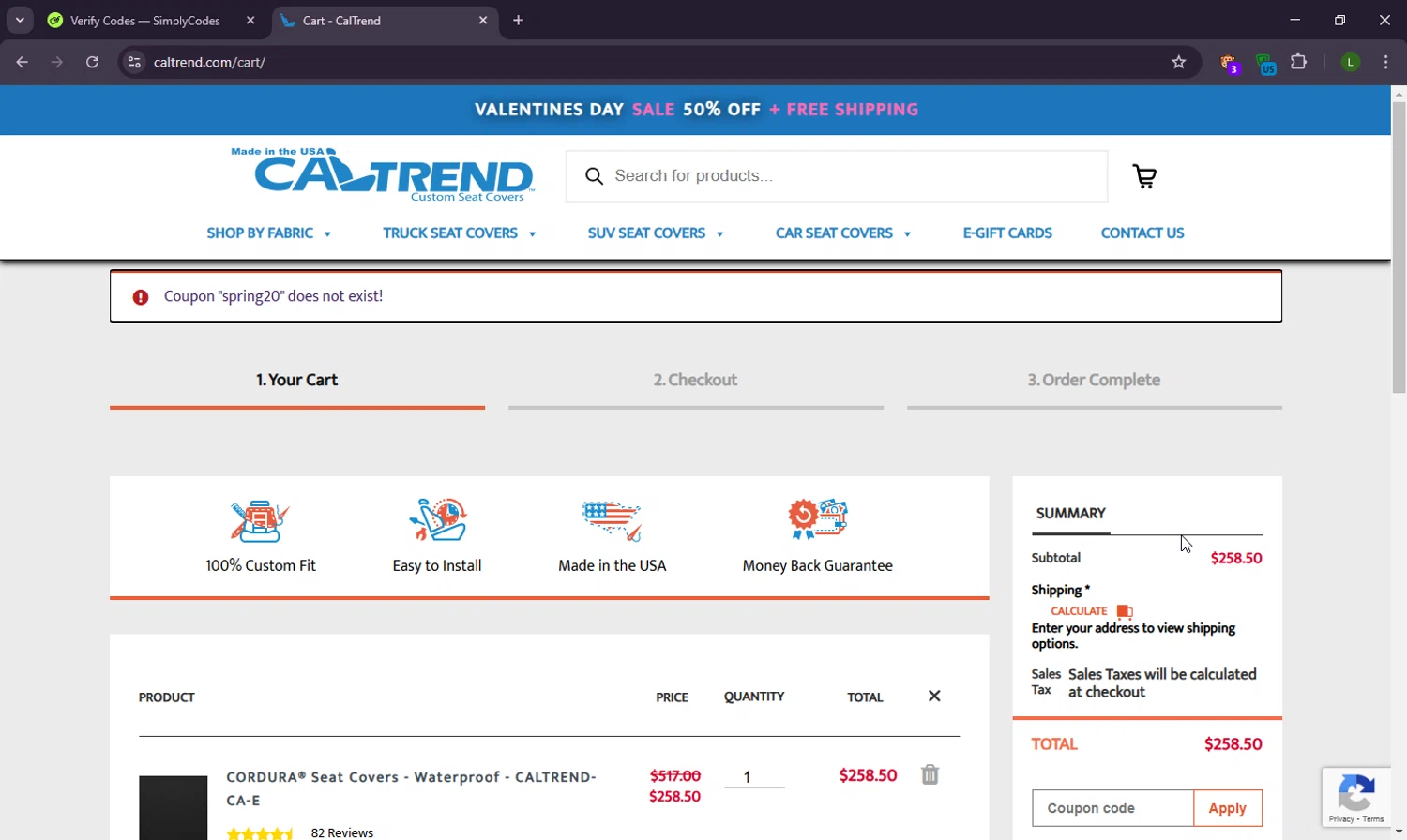Open the browser Extensions puzzle icon

[1299, 62]
